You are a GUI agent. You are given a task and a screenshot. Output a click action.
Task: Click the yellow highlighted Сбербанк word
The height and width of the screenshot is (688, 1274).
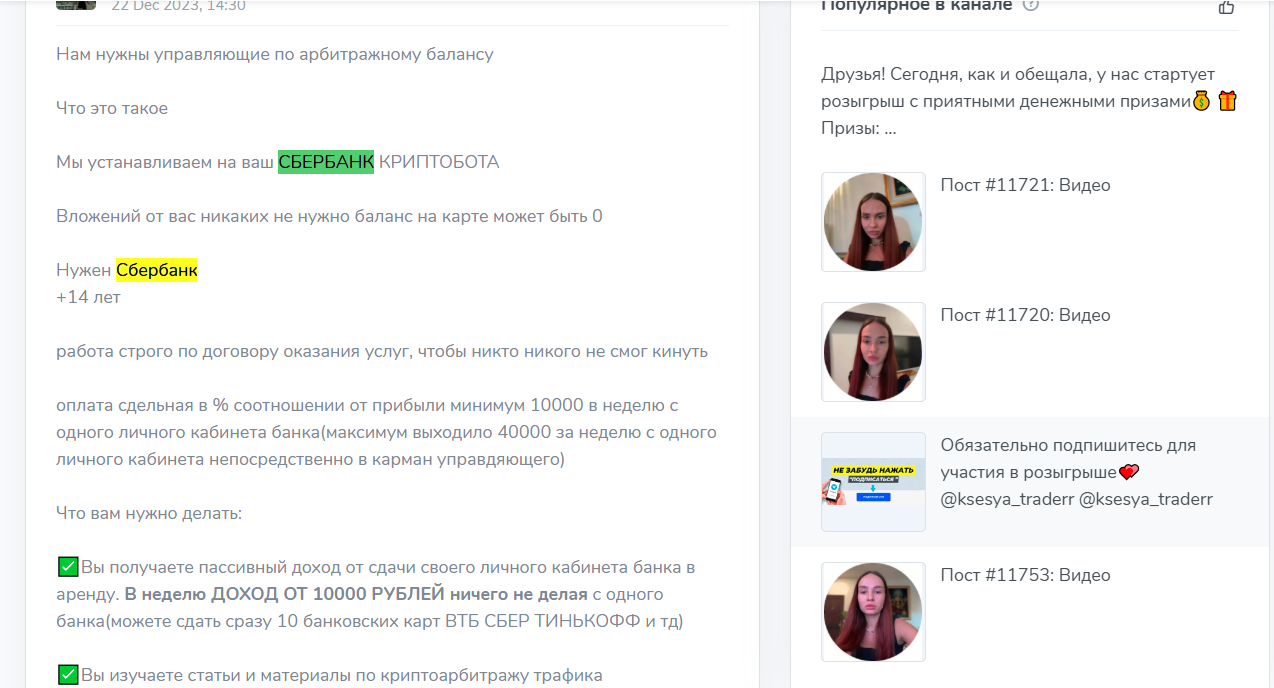pos(157,270)
